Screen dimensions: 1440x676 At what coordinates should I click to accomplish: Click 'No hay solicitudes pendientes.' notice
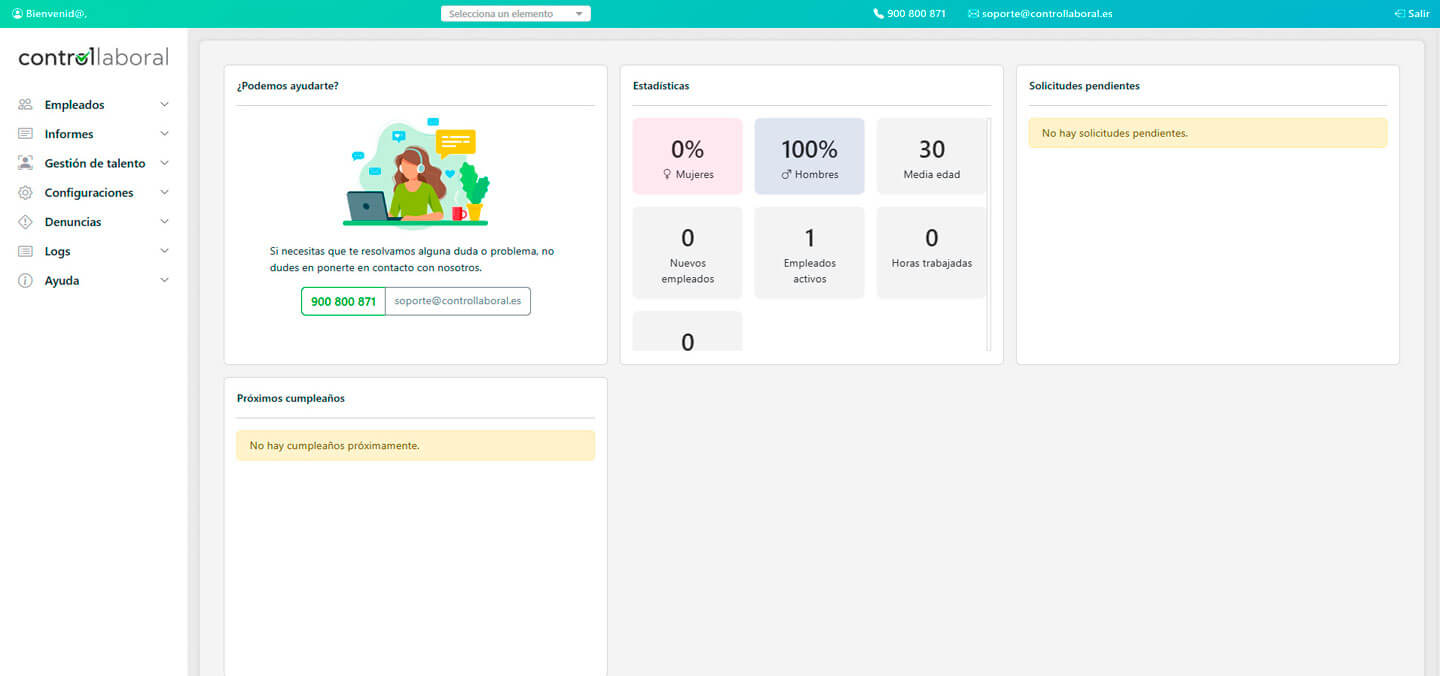pyautogui.click(x=1208, y=133)
